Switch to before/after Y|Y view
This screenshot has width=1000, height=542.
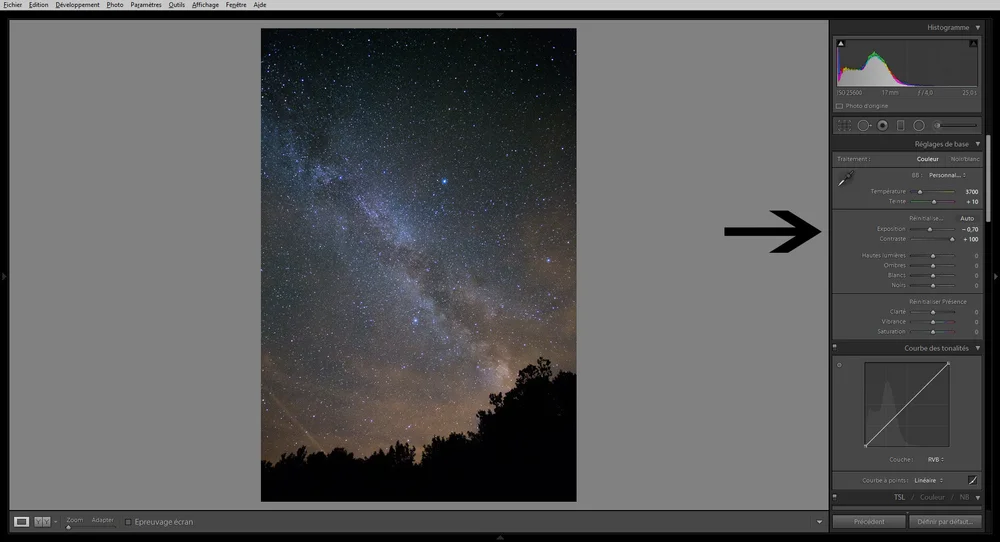click(x=42, y=522)
